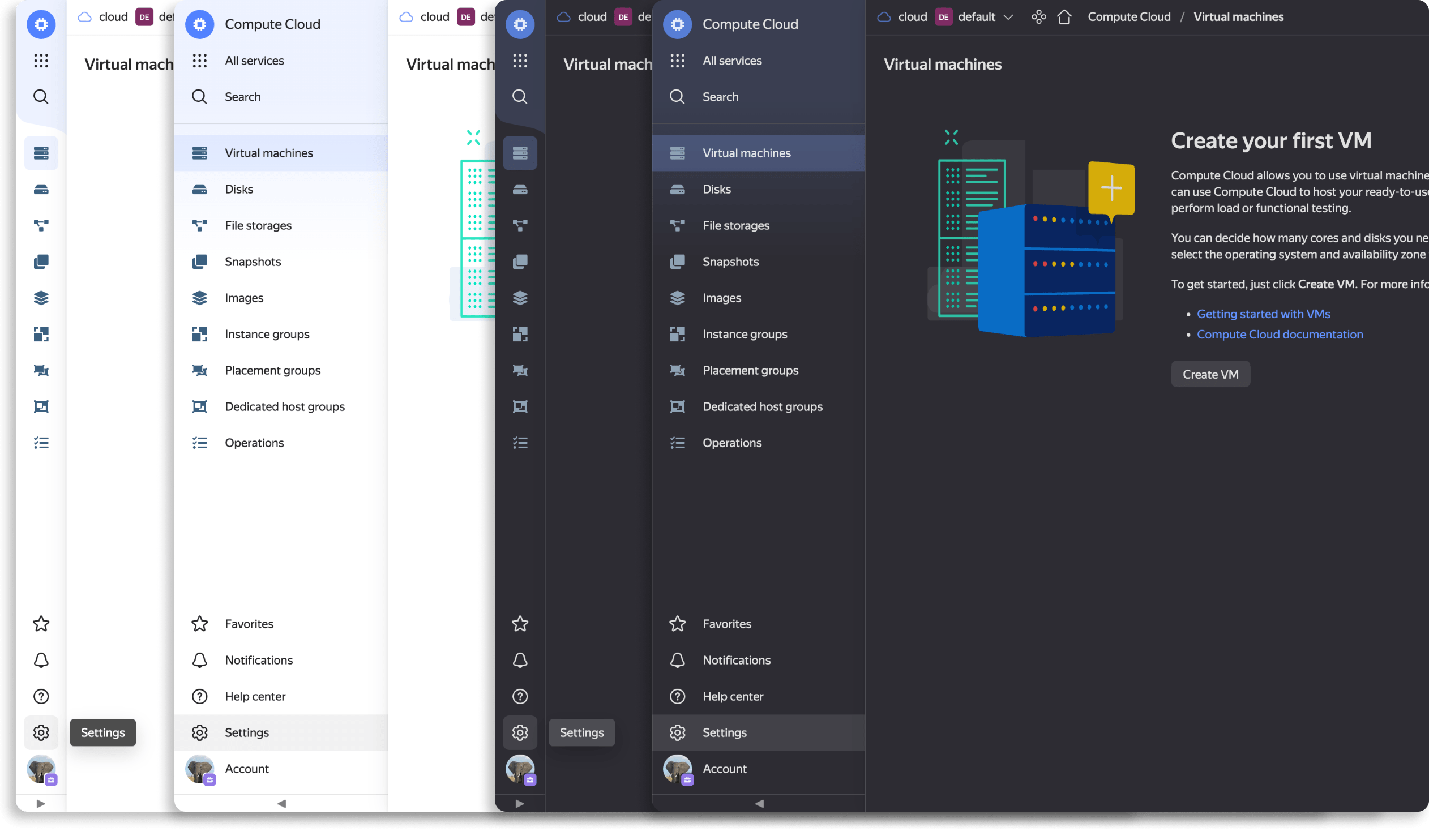Open notifications bell in the light collapsed sidebar

[x=41, y=661]
